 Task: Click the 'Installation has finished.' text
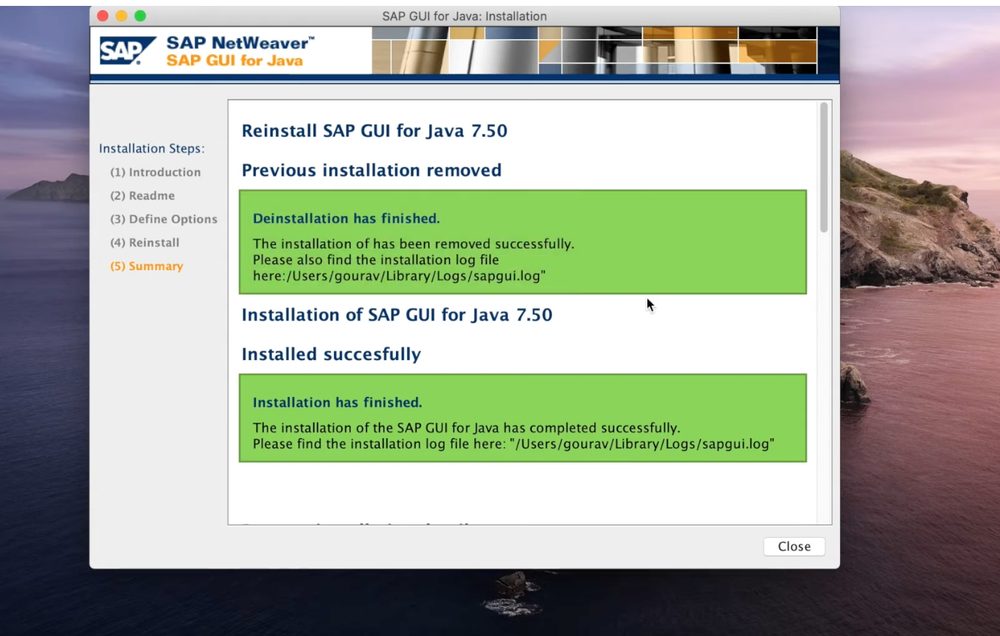337,403
